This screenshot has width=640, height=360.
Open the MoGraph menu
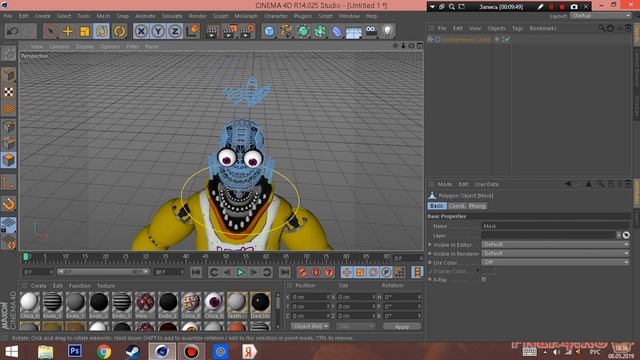point(246,16)
